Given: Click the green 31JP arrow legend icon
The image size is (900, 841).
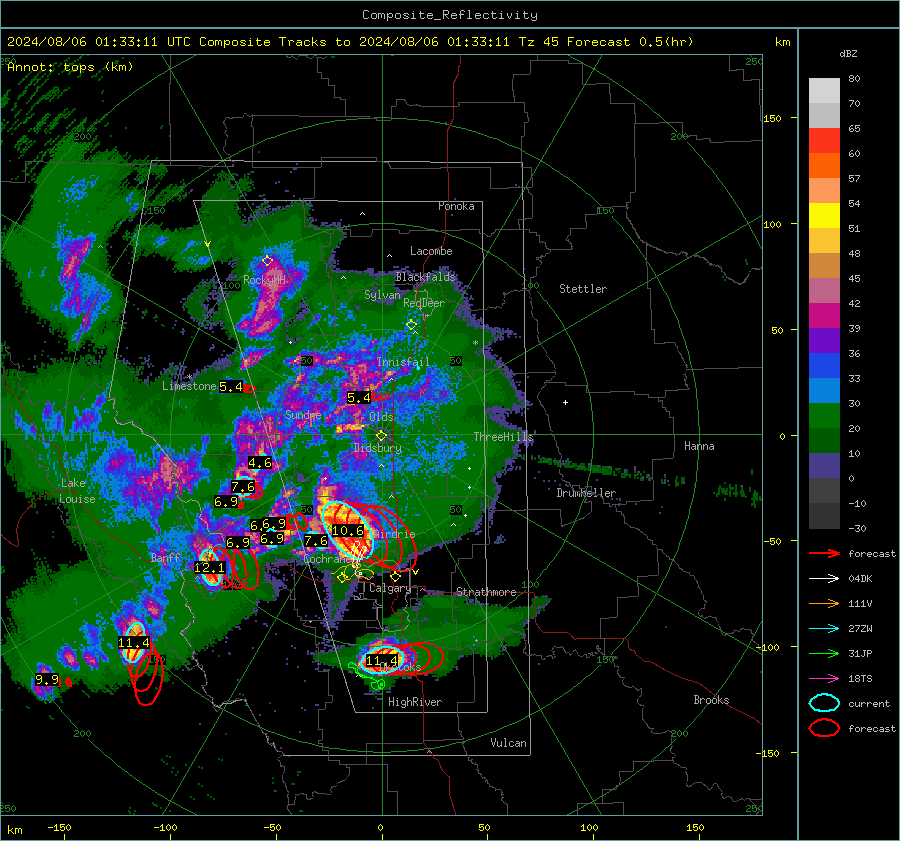Looking at the screenshot, I should coord(824,653).
